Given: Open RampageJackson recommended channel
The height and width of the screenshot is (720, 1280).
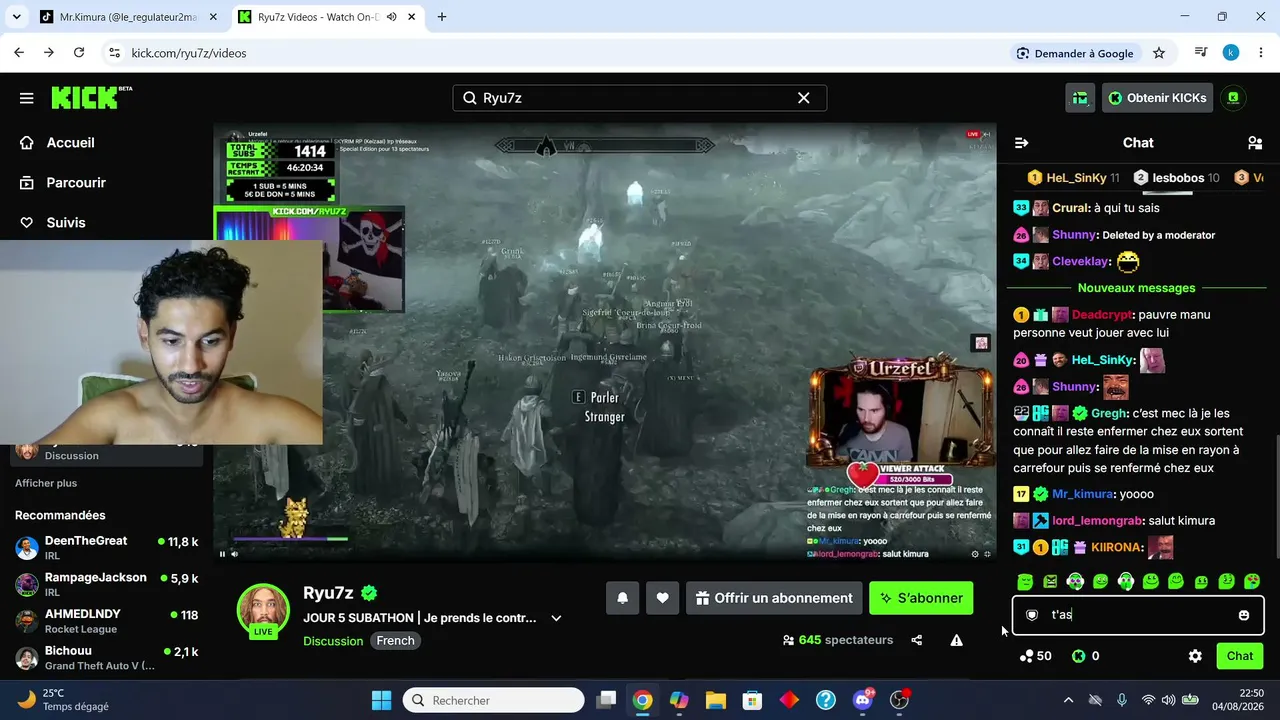Looking at the screenshot, I should (x=106, y=584).
